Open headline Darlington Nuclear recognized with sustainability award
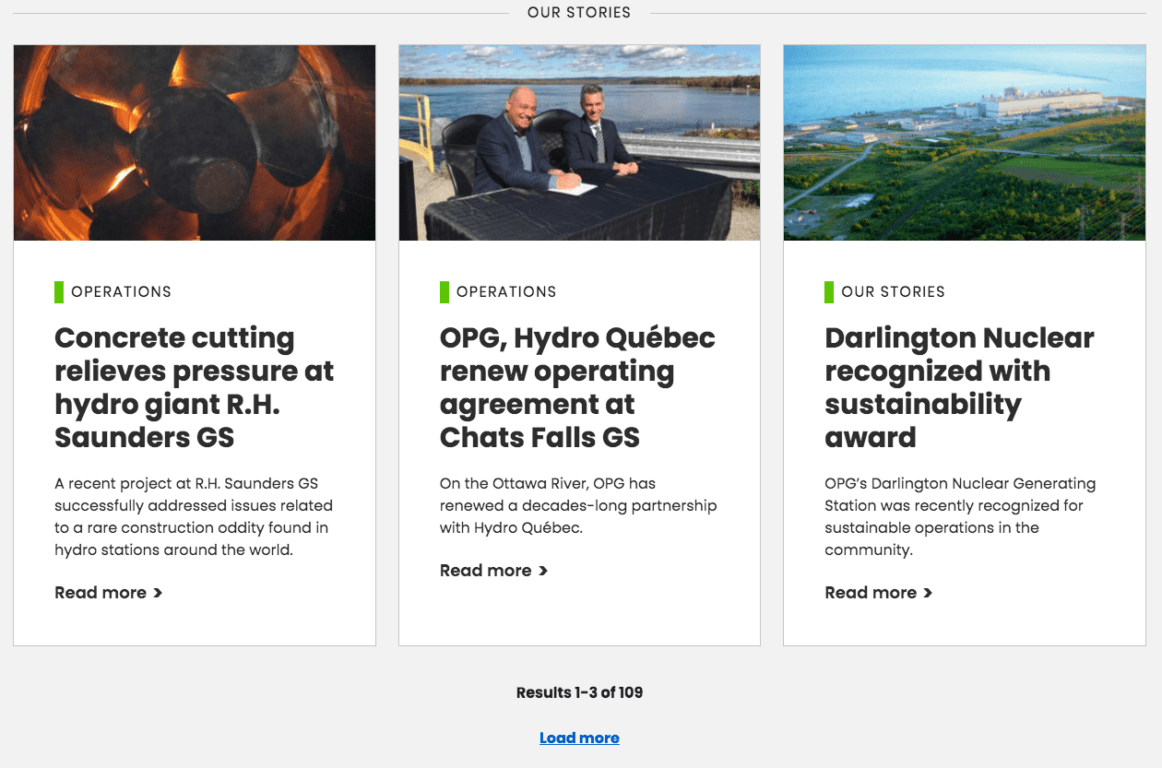This screenshot has height=768, width=1162. 959,387
